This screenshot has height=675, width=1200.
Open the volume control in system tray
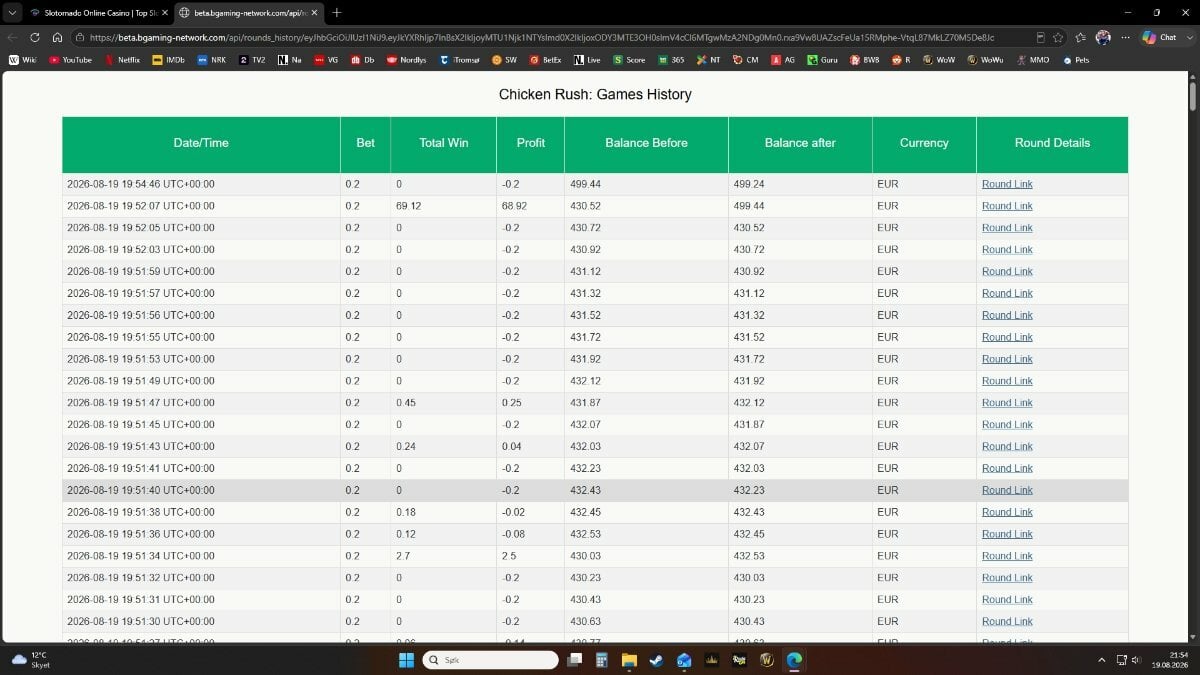(1136, 660)
